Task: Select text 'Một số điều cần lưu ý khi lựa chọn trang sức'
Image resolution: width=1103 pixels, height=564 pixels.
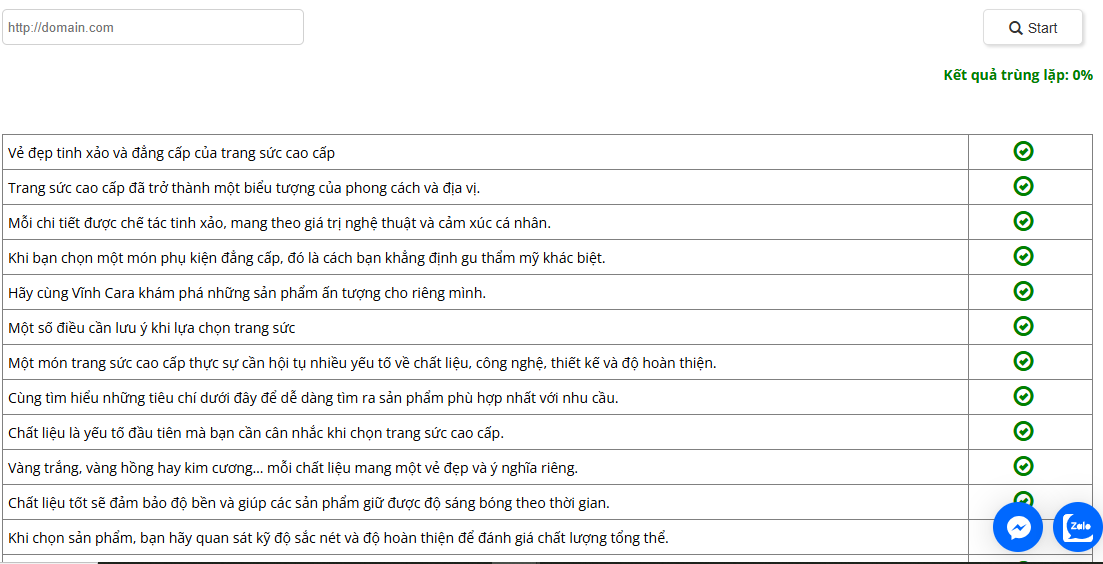Action: (x=152, y=328)
